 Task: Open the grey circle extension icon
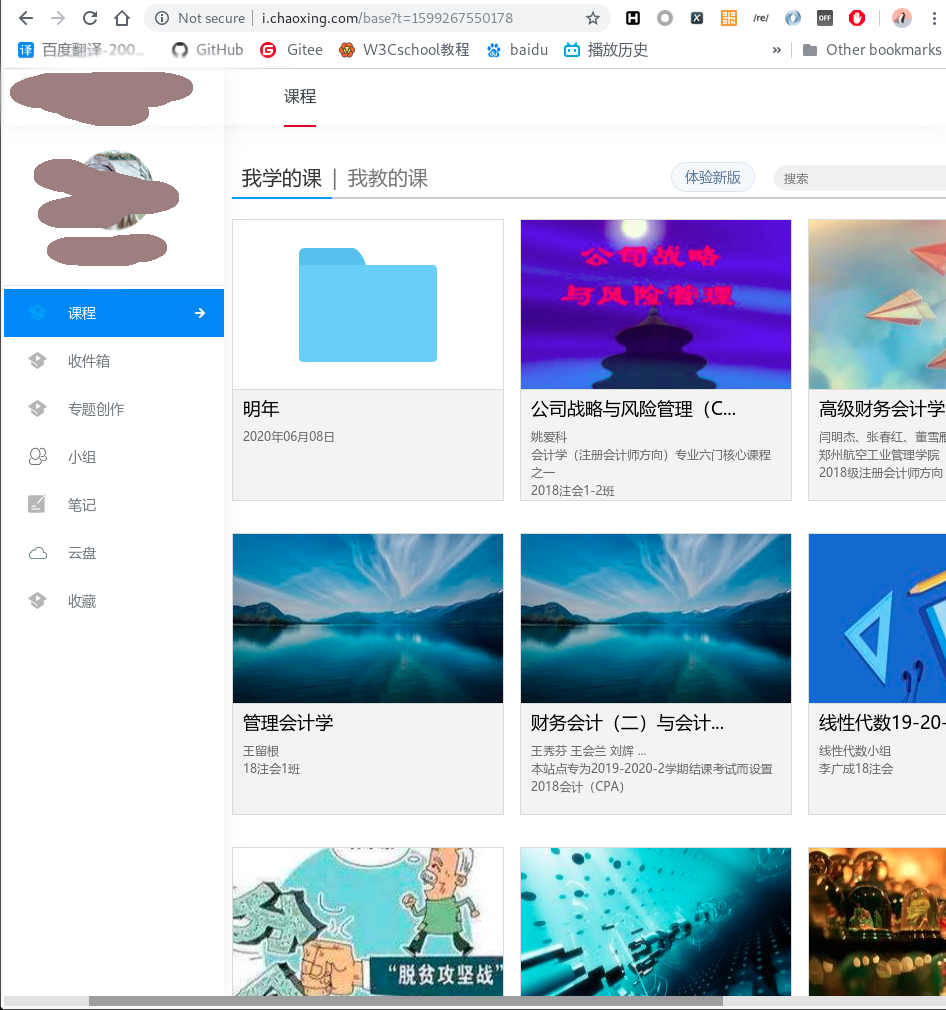(665, 18)
